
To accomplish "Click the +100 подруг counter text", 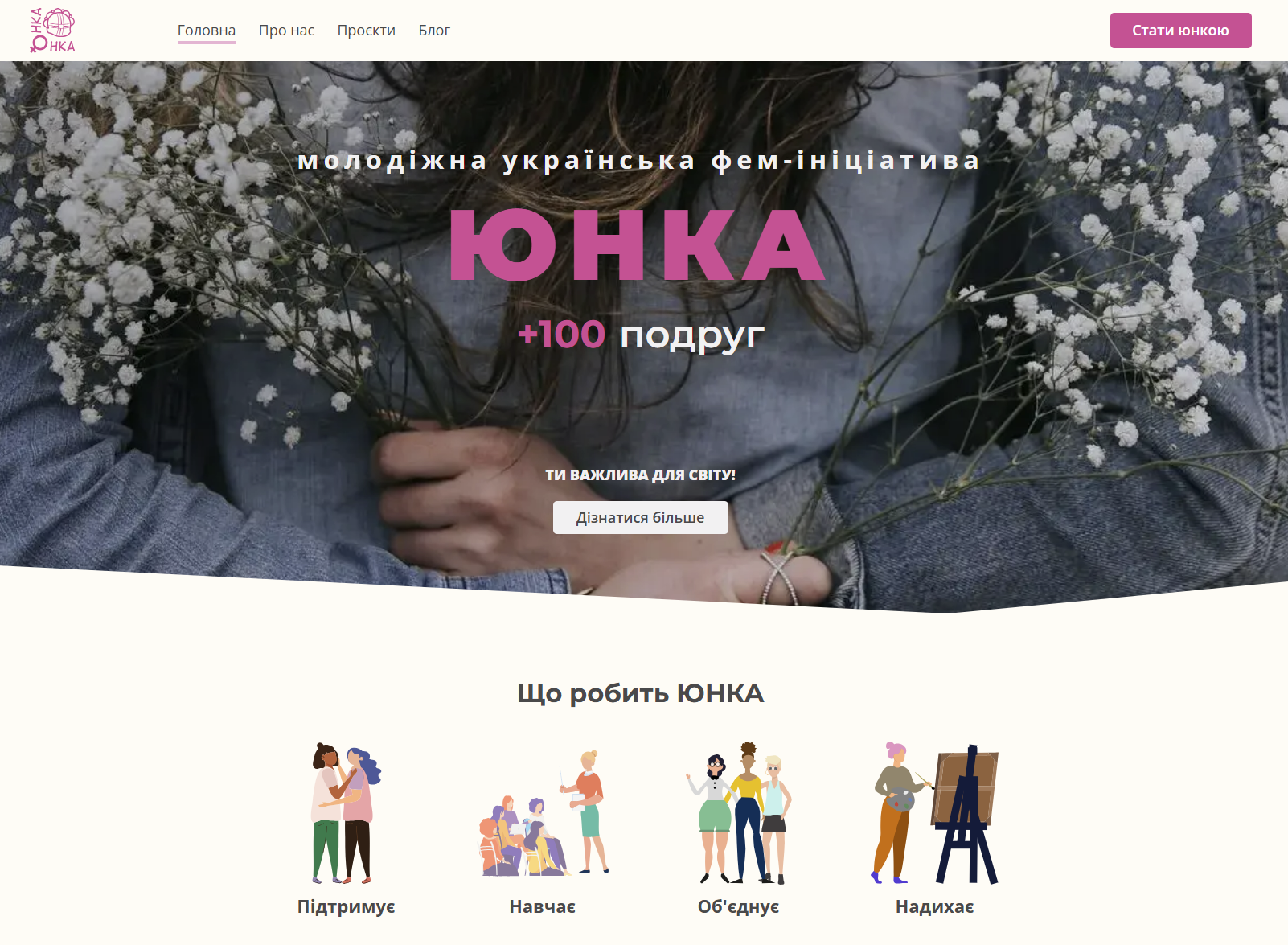I will click(x=641, y=335).
